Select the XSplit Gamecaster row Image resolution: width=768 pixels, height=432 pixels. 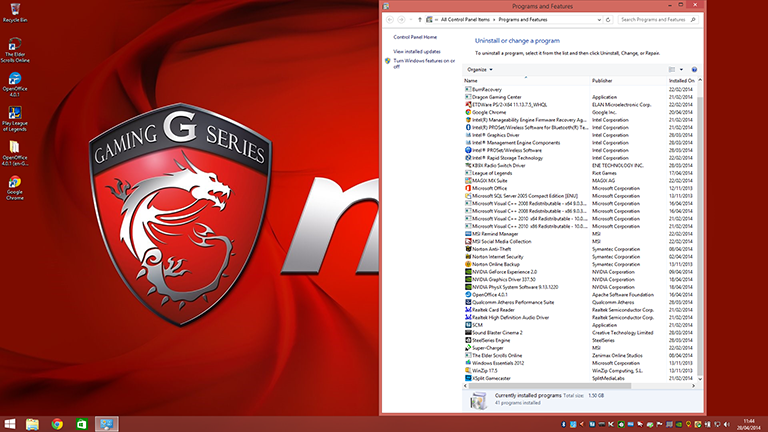(579, 378)
